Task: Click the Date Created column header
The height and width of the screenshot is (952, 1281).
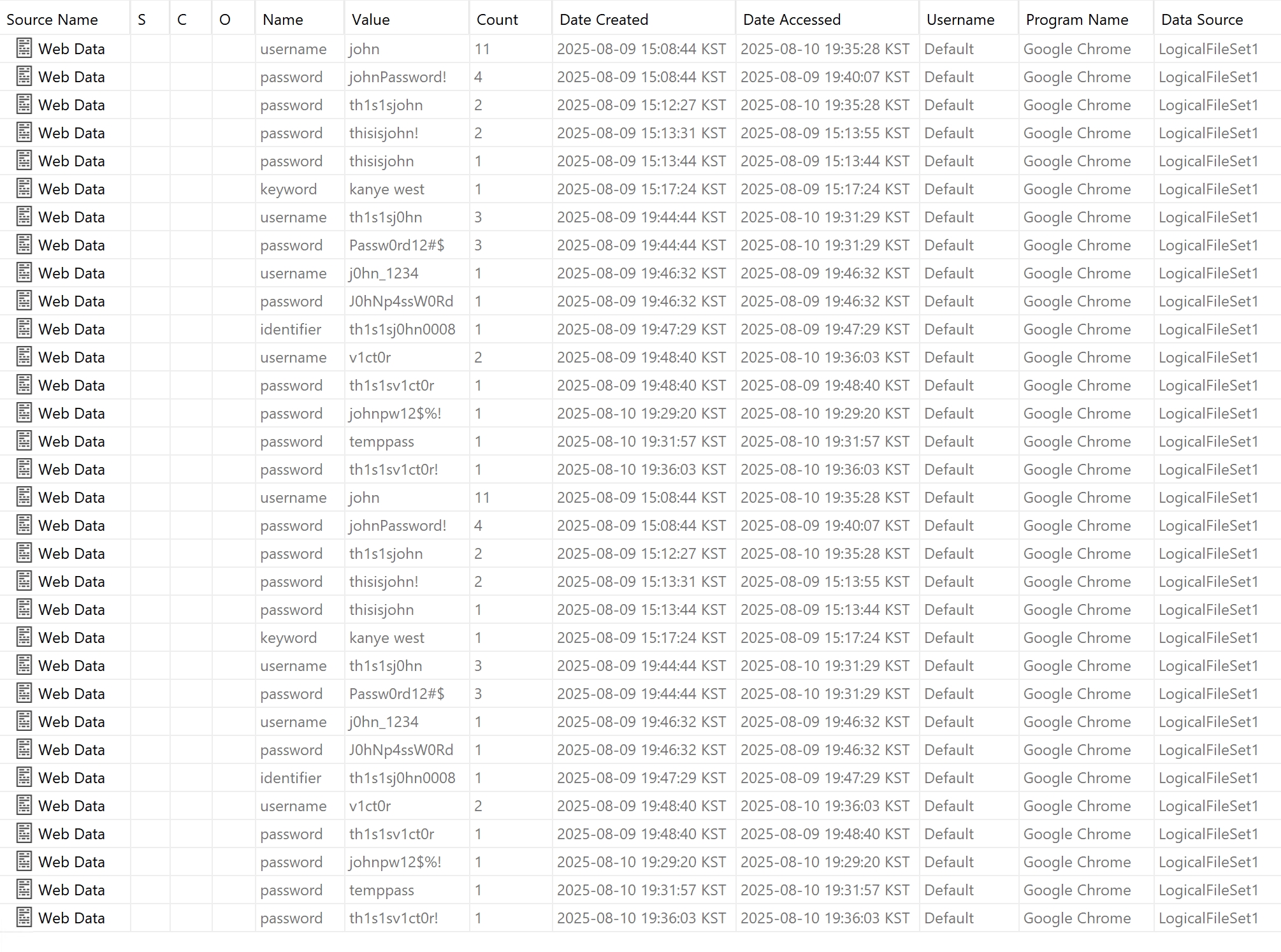Action: 604,20
